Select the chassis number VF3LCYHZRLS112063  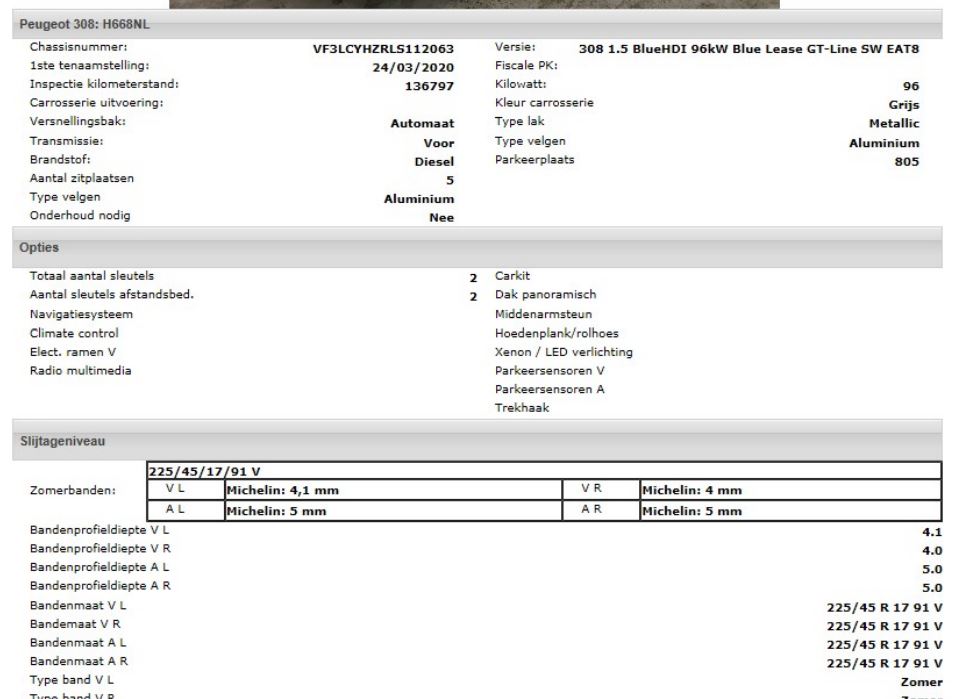tap(384, 48)
